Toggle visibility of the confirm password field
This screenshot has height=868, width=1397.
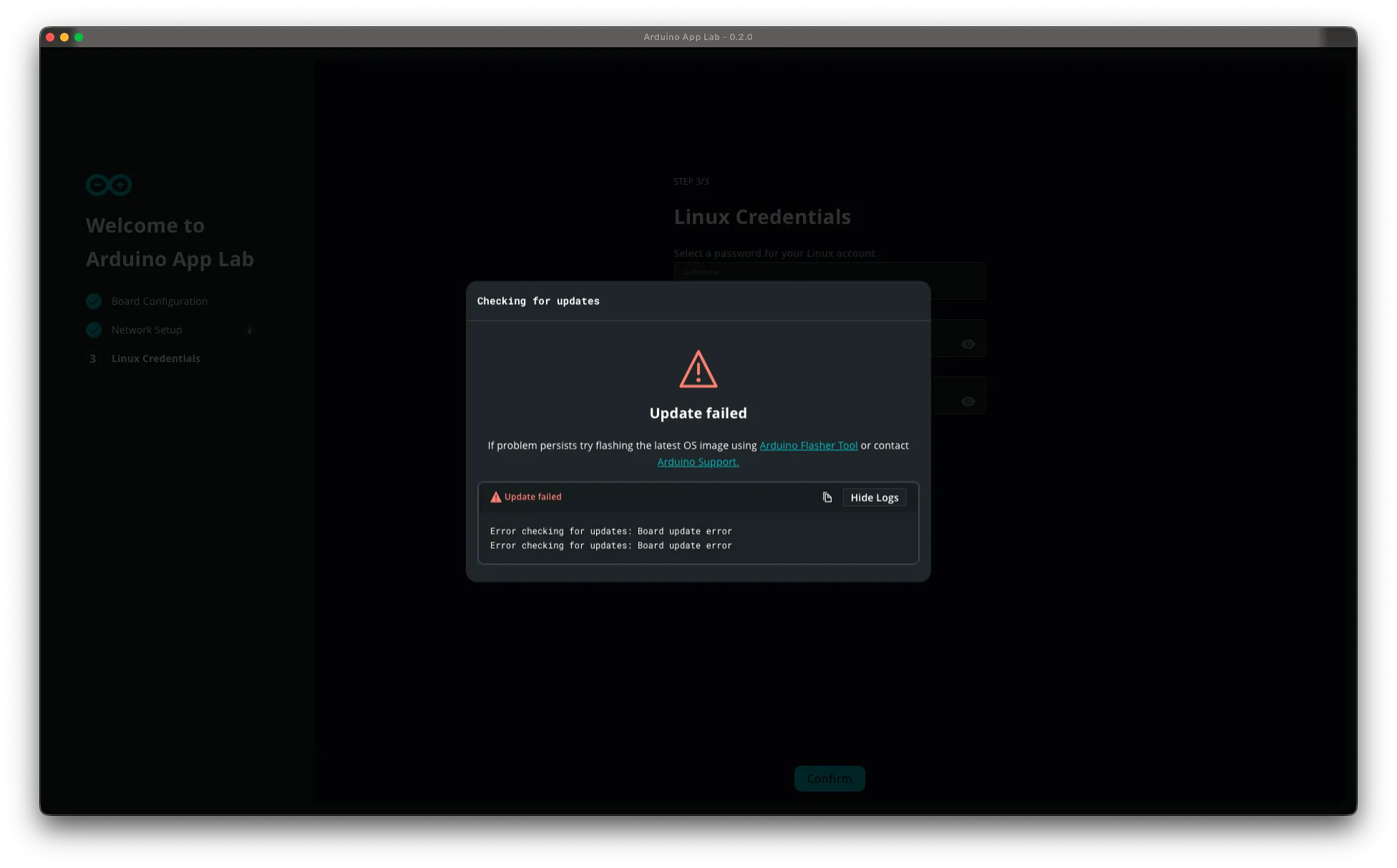(x=968, y=401)
